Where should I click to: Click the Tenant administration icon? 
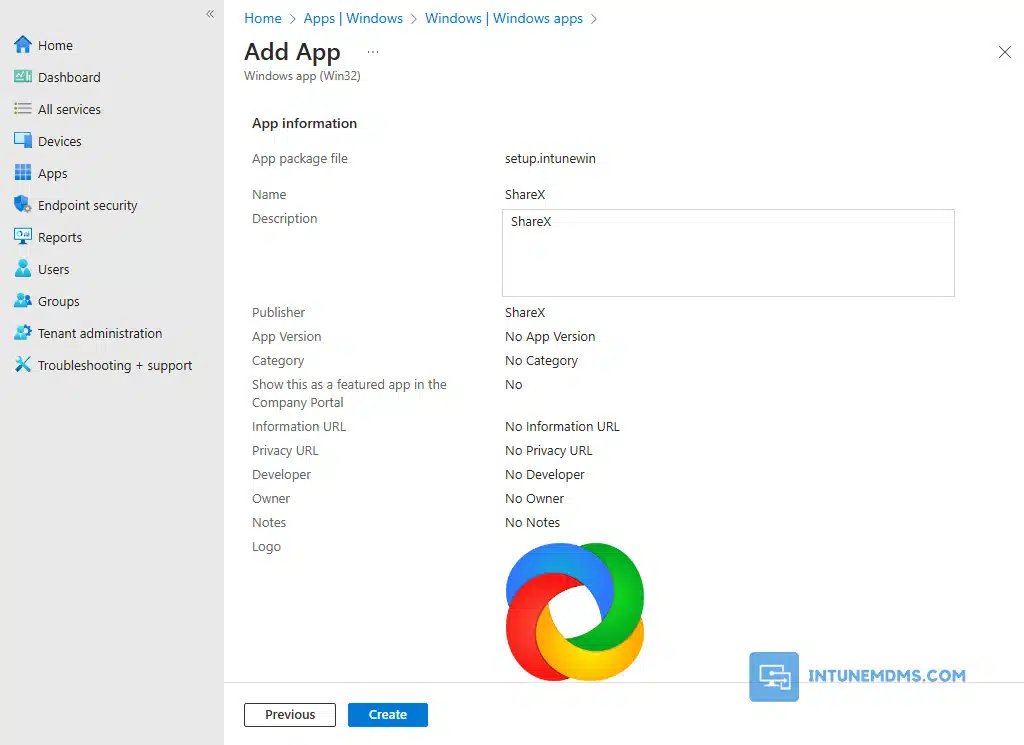[22, 333]
